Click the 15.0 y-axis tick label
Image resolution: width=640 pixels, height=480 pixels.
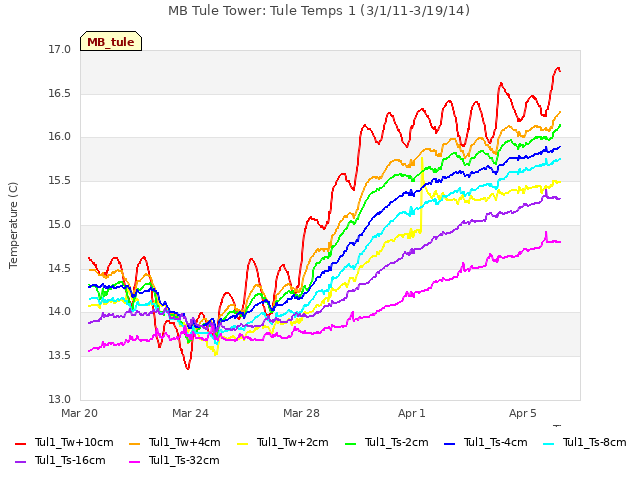[x=60, y=224]
